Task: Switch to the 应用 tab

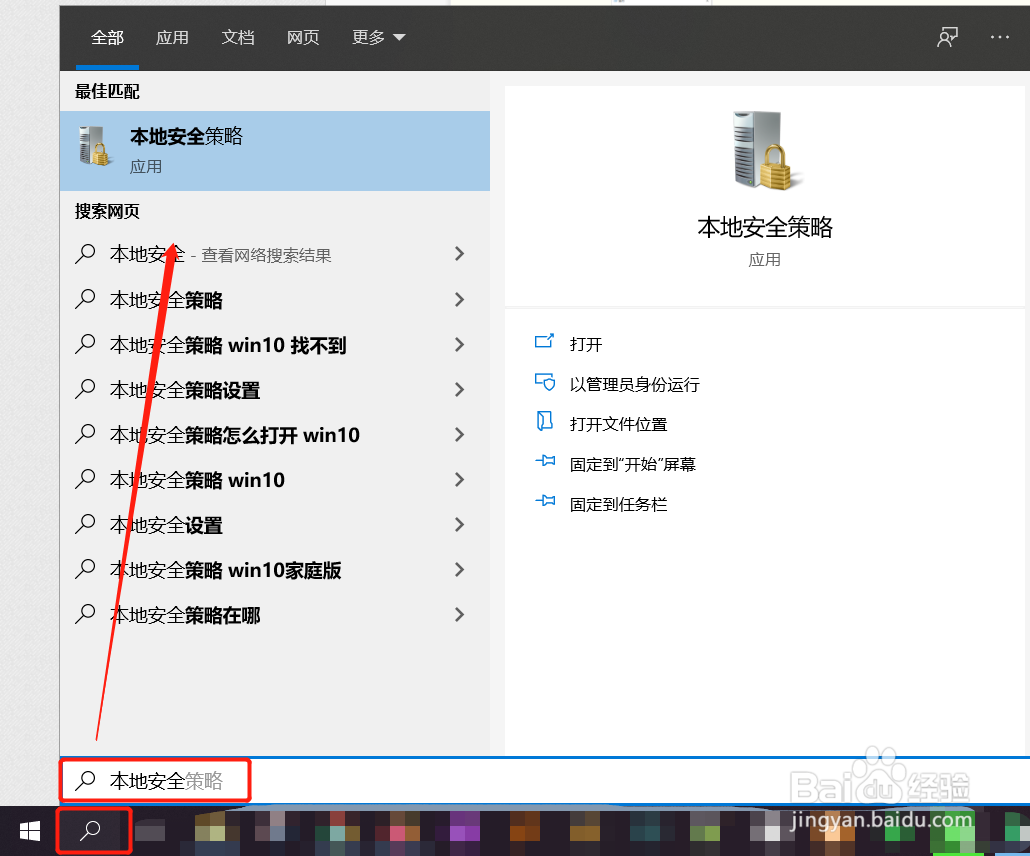Action: pyautogui.click(x=172, y=37)
